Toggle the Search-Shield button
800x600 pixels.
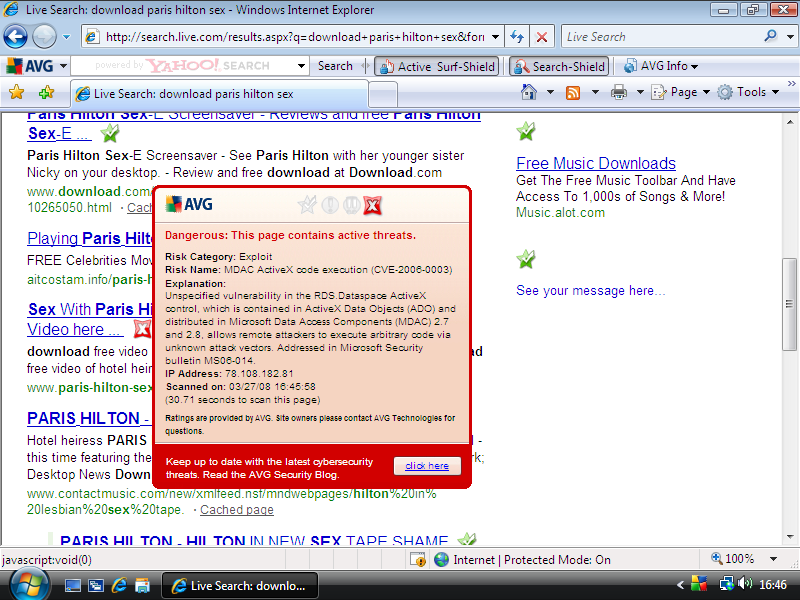click(x=559, y=66)
